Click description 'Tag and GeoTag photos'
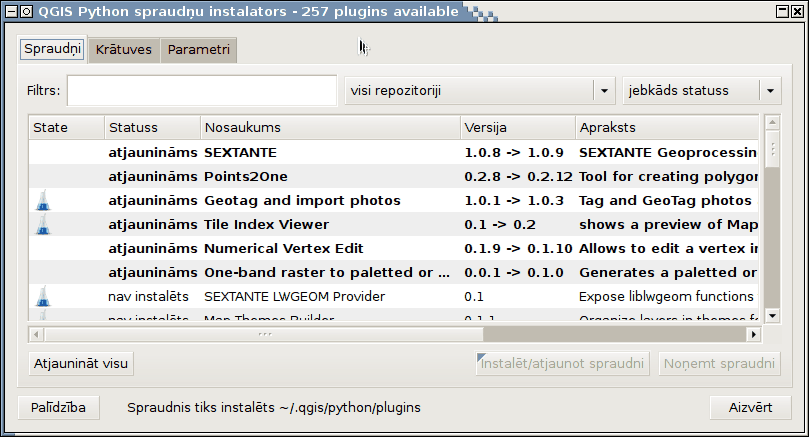This screenshot has height=437, width=809. [665, 201]
